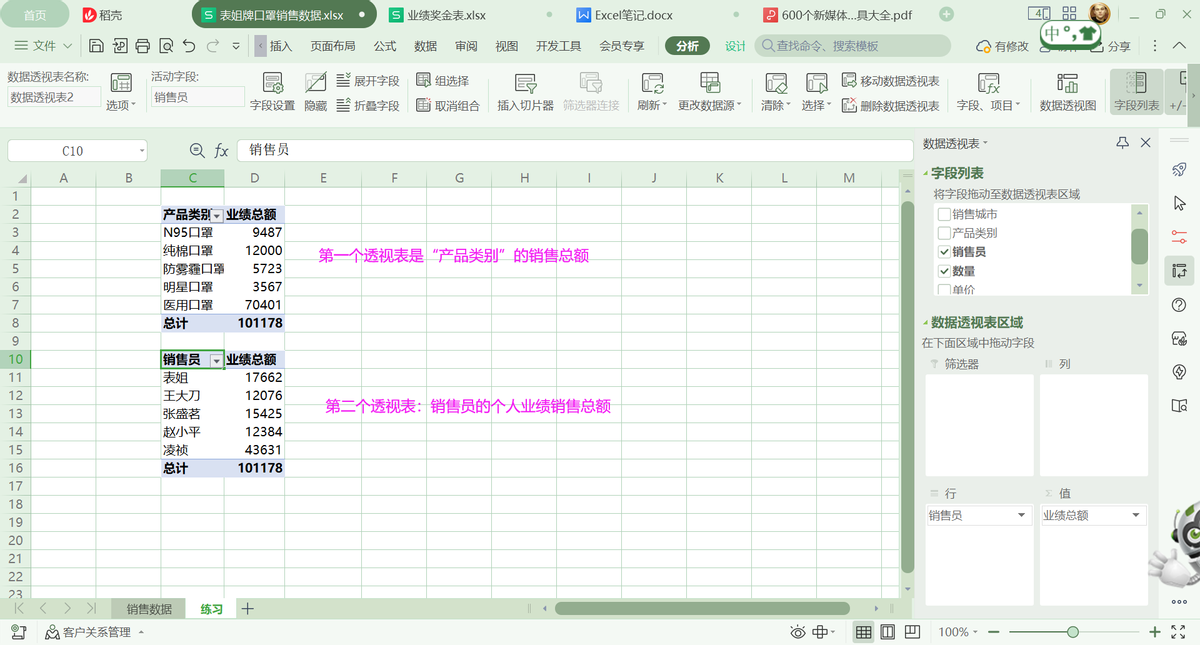The width and height of the screenshot is (1200, 645).
Task: Open 数据透视图 pivot chart
Action: [1068, 92]
